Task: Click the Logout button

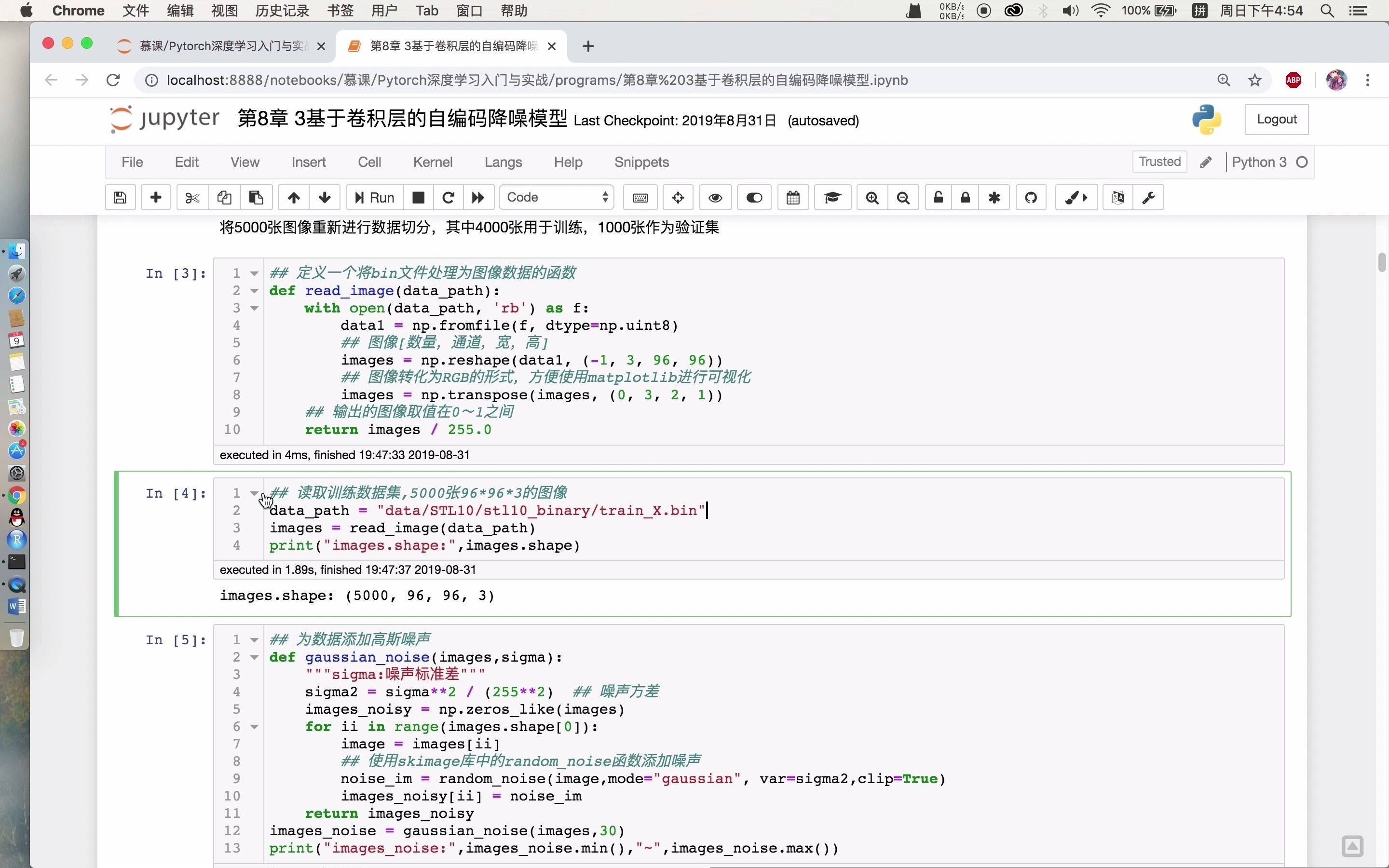Action: (1276, 120)
